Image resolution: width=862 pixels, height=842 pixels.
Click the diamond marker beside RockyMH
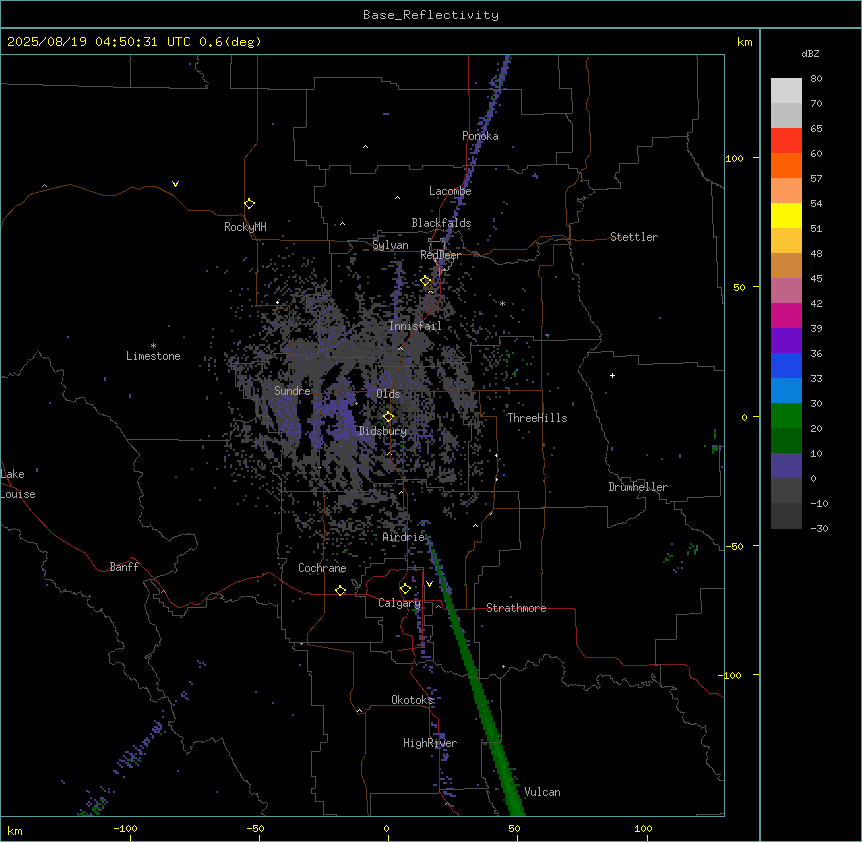click(x=249, y=203)
